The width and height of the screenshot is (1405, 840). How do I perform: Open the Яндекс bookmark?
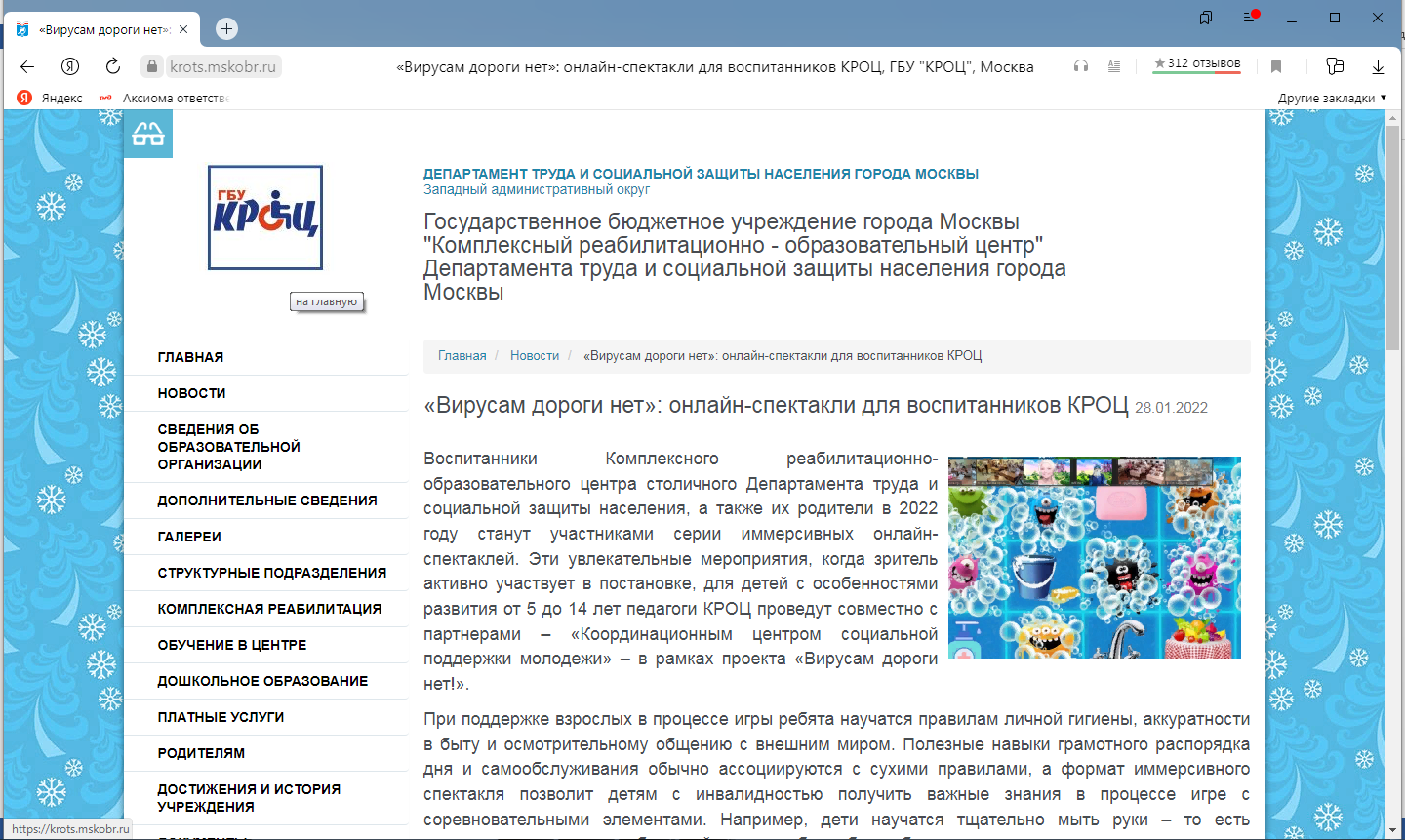[x=51, y=98]
